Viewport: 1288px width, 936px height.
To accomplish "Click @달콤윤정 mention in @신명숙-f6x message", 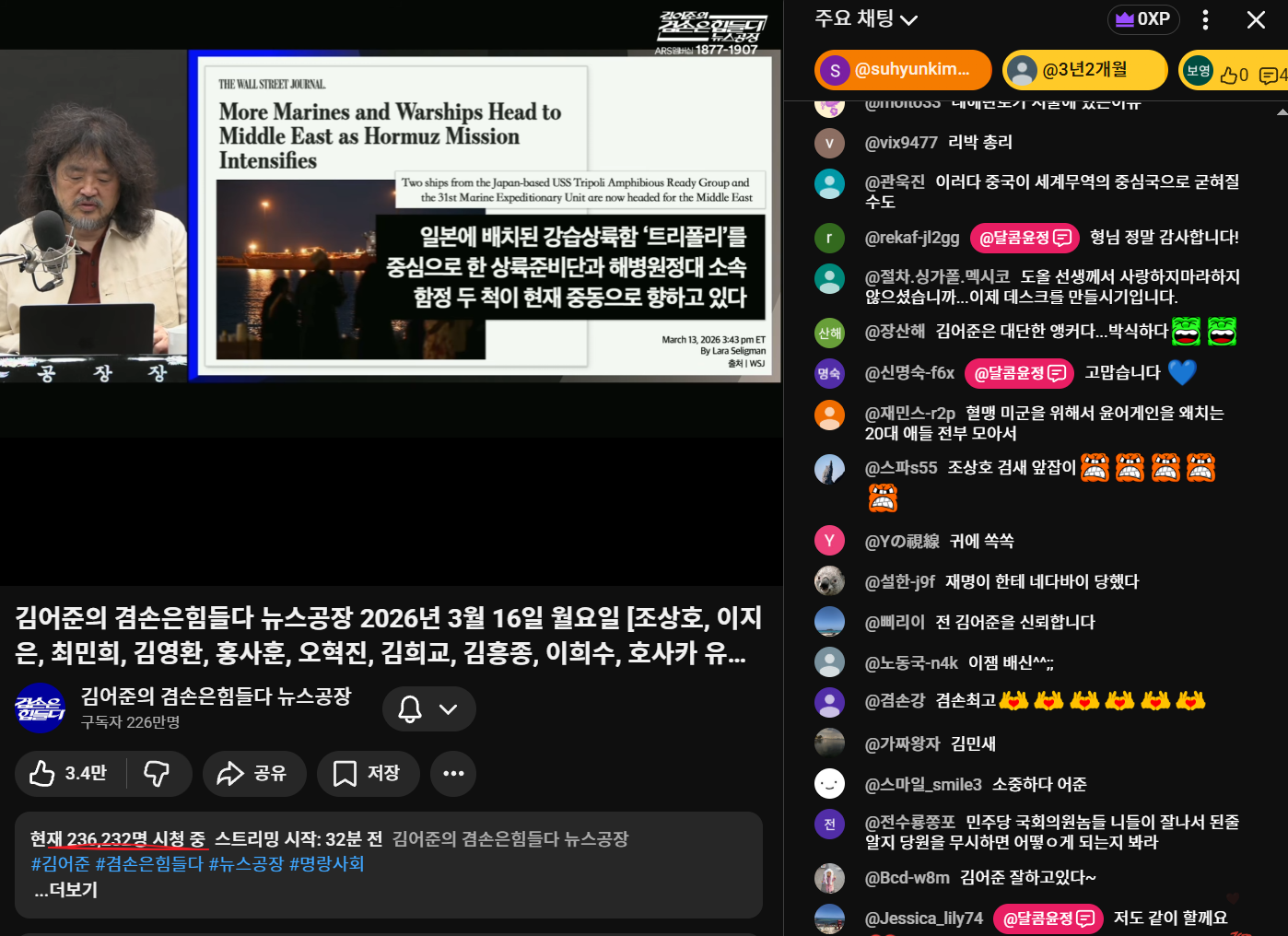I will pos(1020,373).
